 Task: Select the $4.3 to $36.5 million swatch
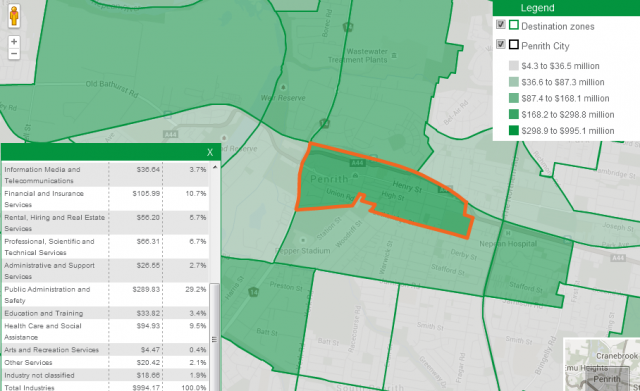(514, 66)
